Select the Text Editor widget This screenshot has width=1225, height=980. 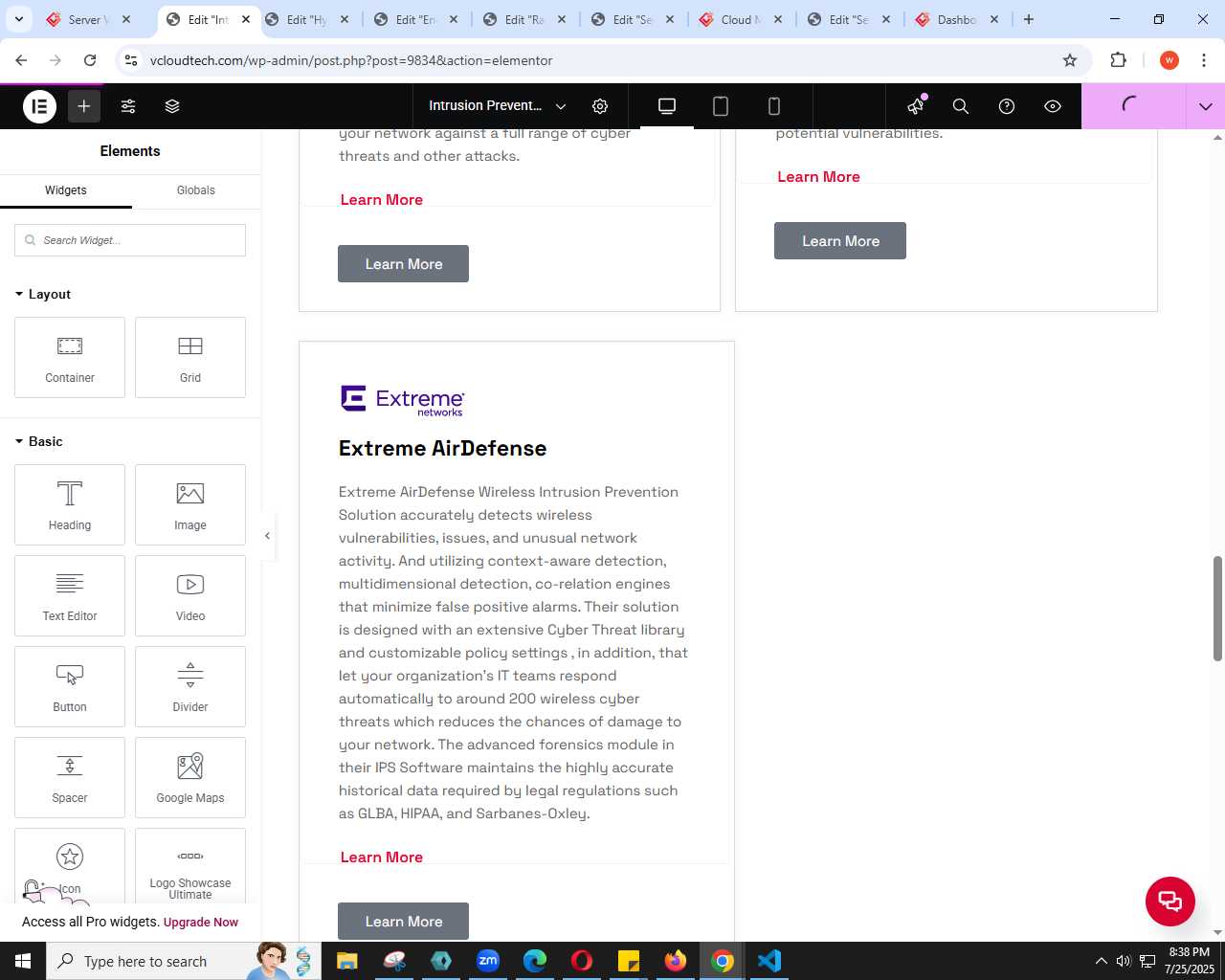click(x=70, y=596)
